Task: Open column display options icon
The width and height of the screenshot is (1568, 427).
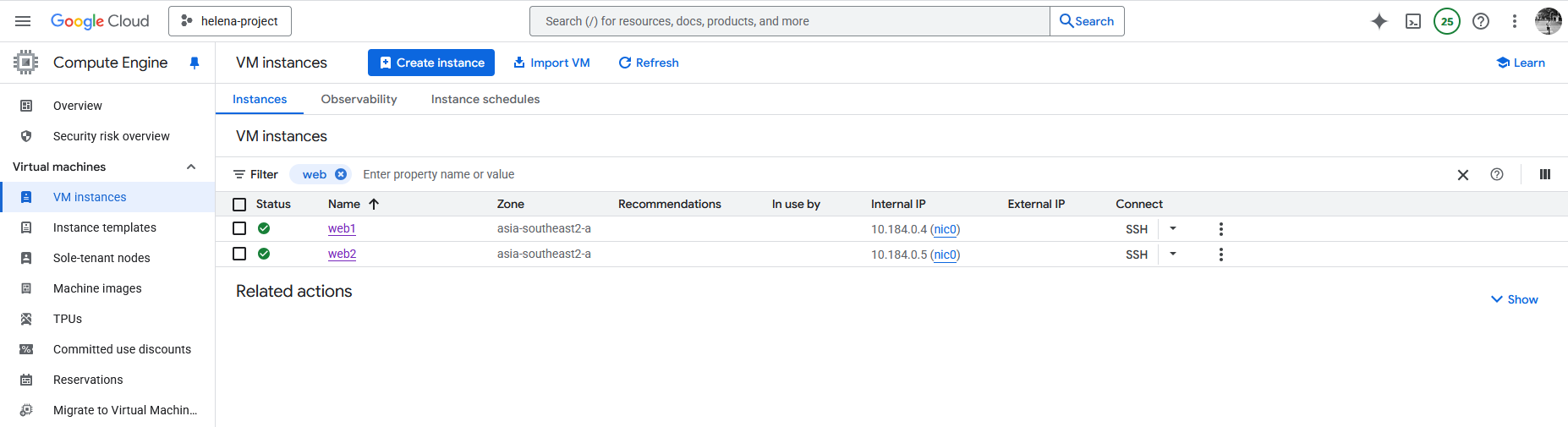Action: (x=1544, y=174)
